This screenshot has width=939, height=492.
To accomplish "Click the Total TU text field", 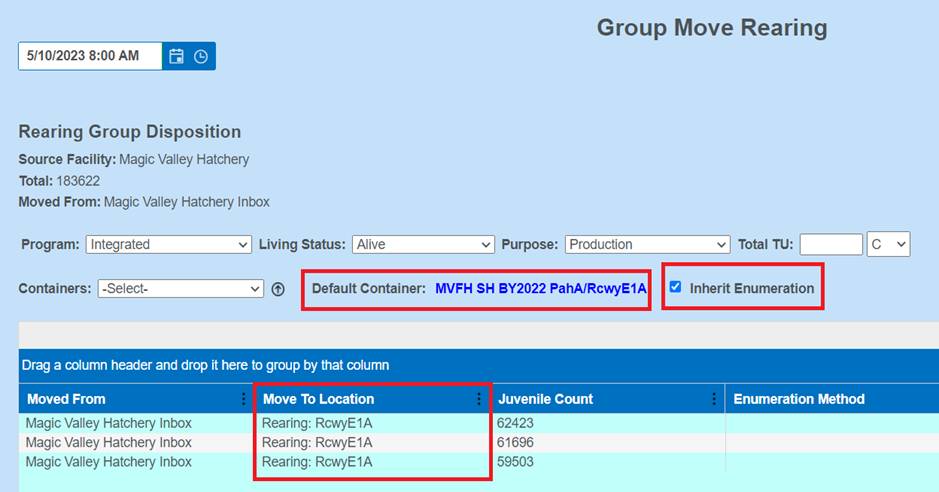I will [830, 244].
